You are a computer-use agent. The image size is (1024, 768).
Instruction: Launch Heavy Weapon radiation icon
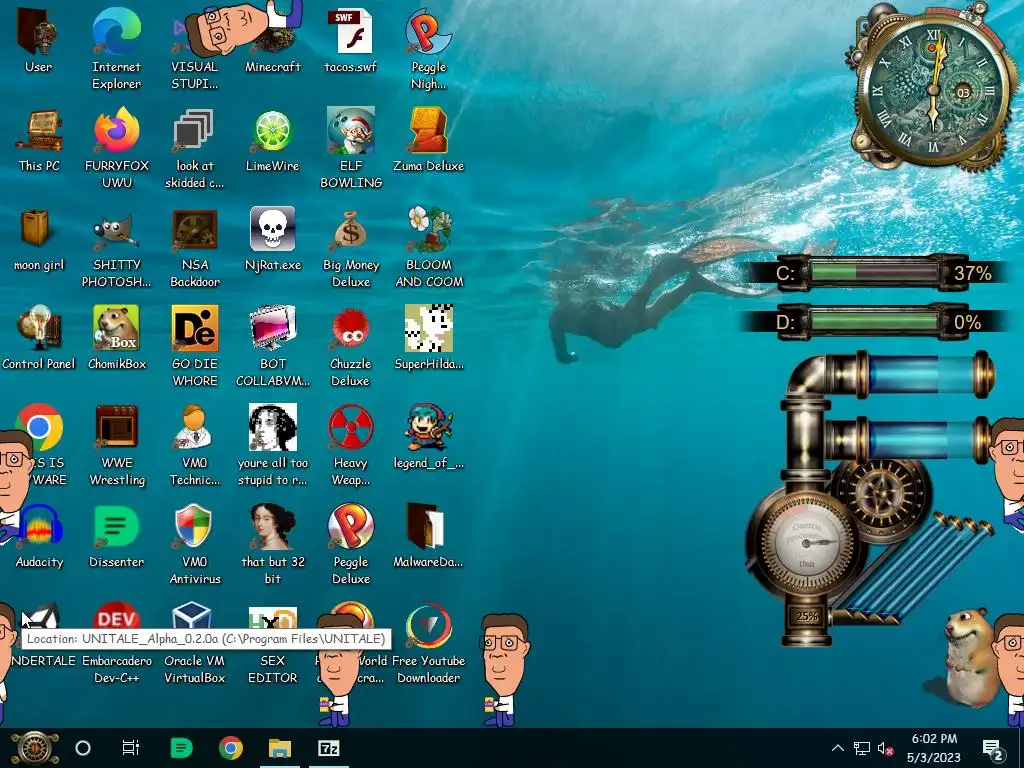point(351,427)
